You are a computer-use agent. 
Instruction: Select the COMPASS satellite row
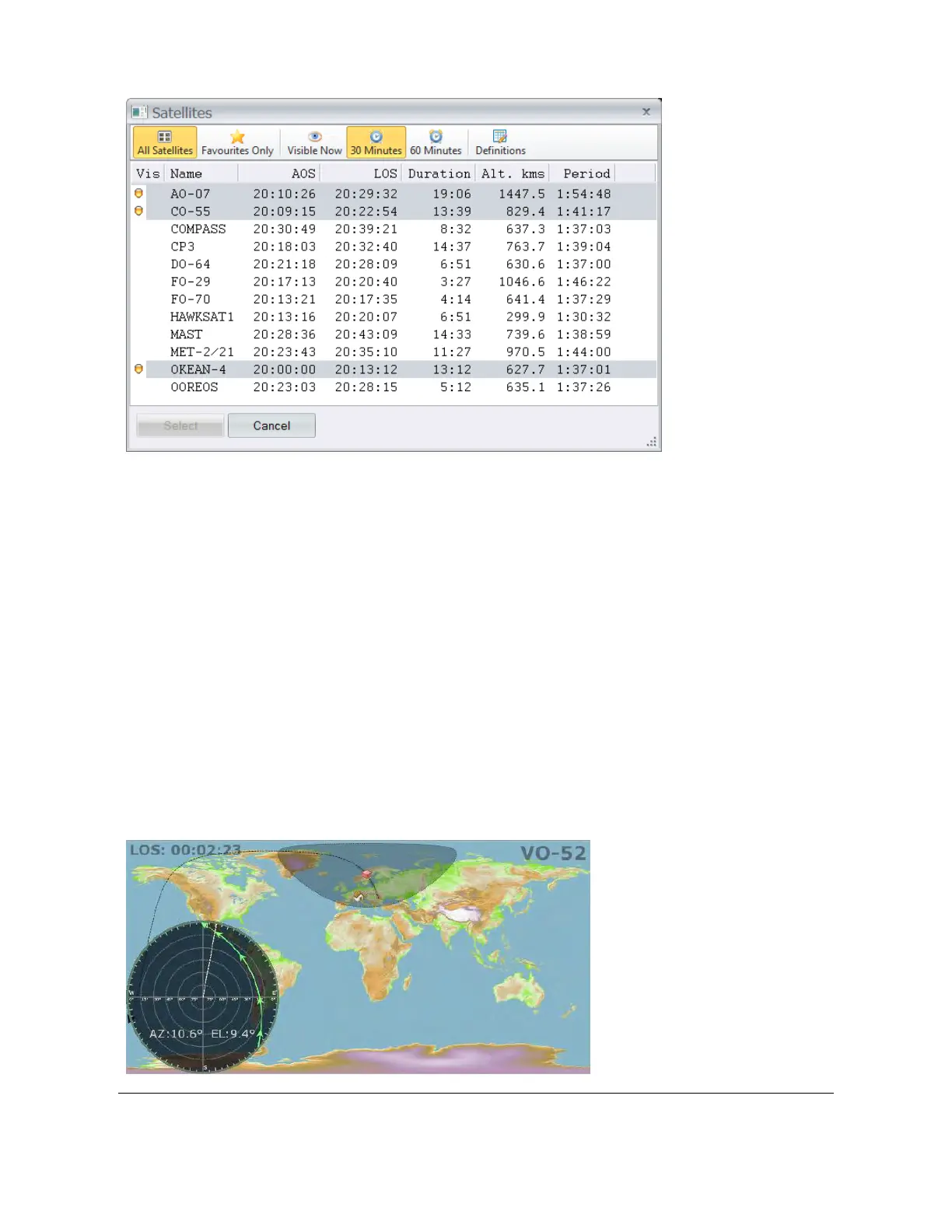point(394,229)
